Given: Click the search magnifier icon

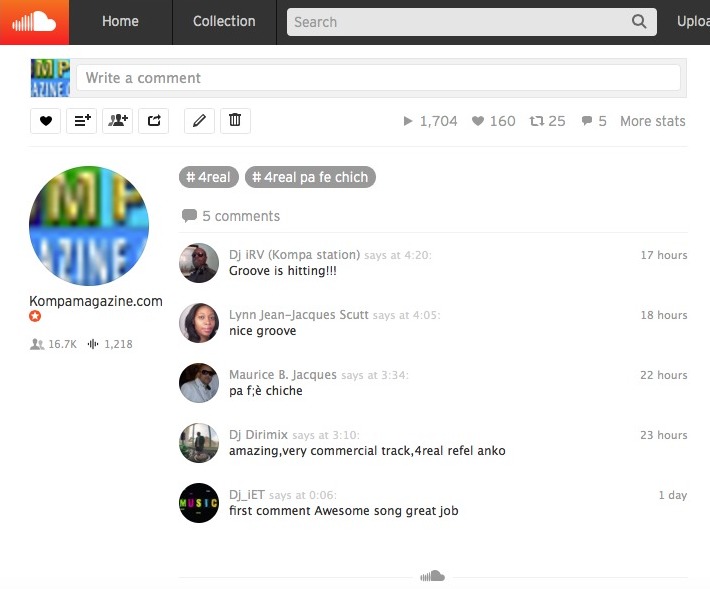Looking at the screenshot, I should click(639, 21).
